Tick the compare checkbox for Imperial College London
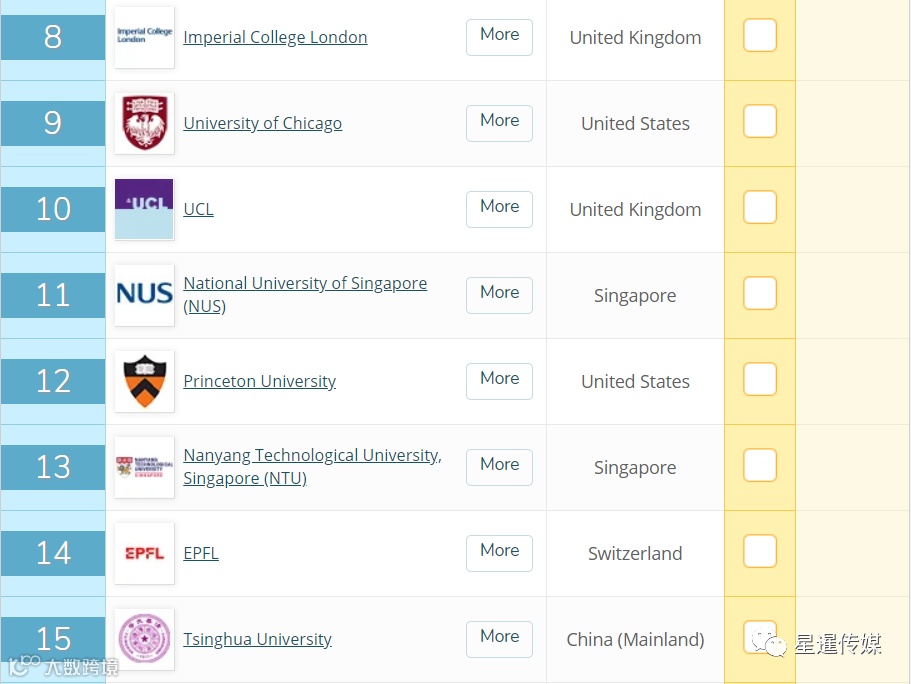Screen dimensions: 911x684 point(760,36)
